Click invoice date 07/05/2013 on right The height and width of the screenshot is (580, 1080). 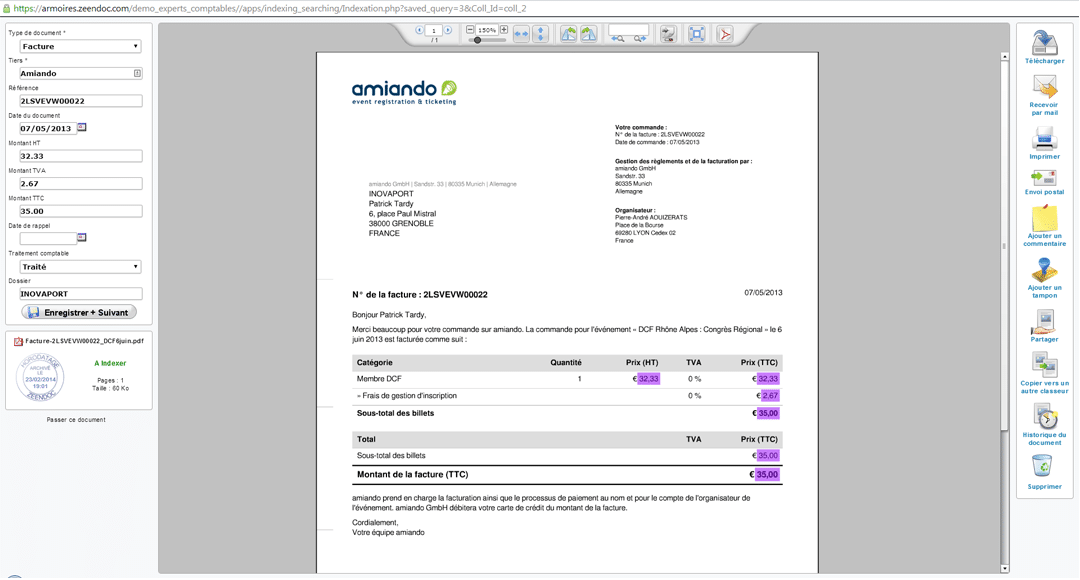[x=763, y=293]
